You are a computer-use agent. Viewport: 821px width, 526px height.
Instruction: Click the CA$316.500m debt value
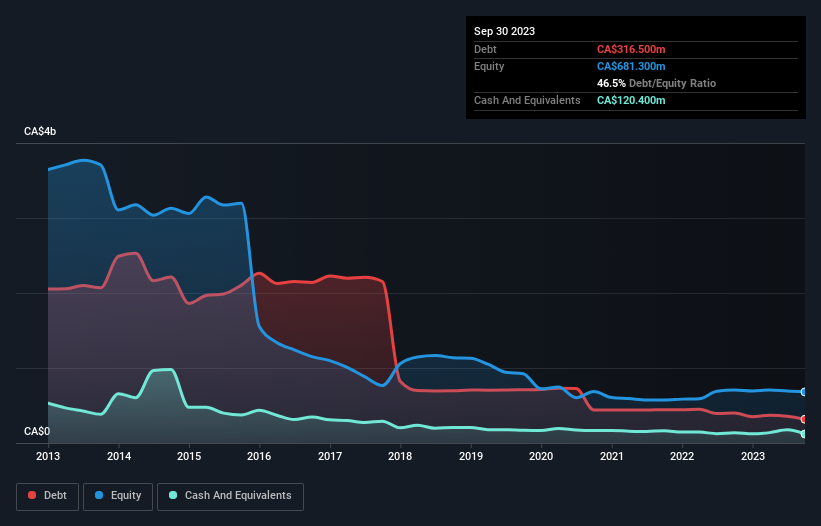(631, 49)
